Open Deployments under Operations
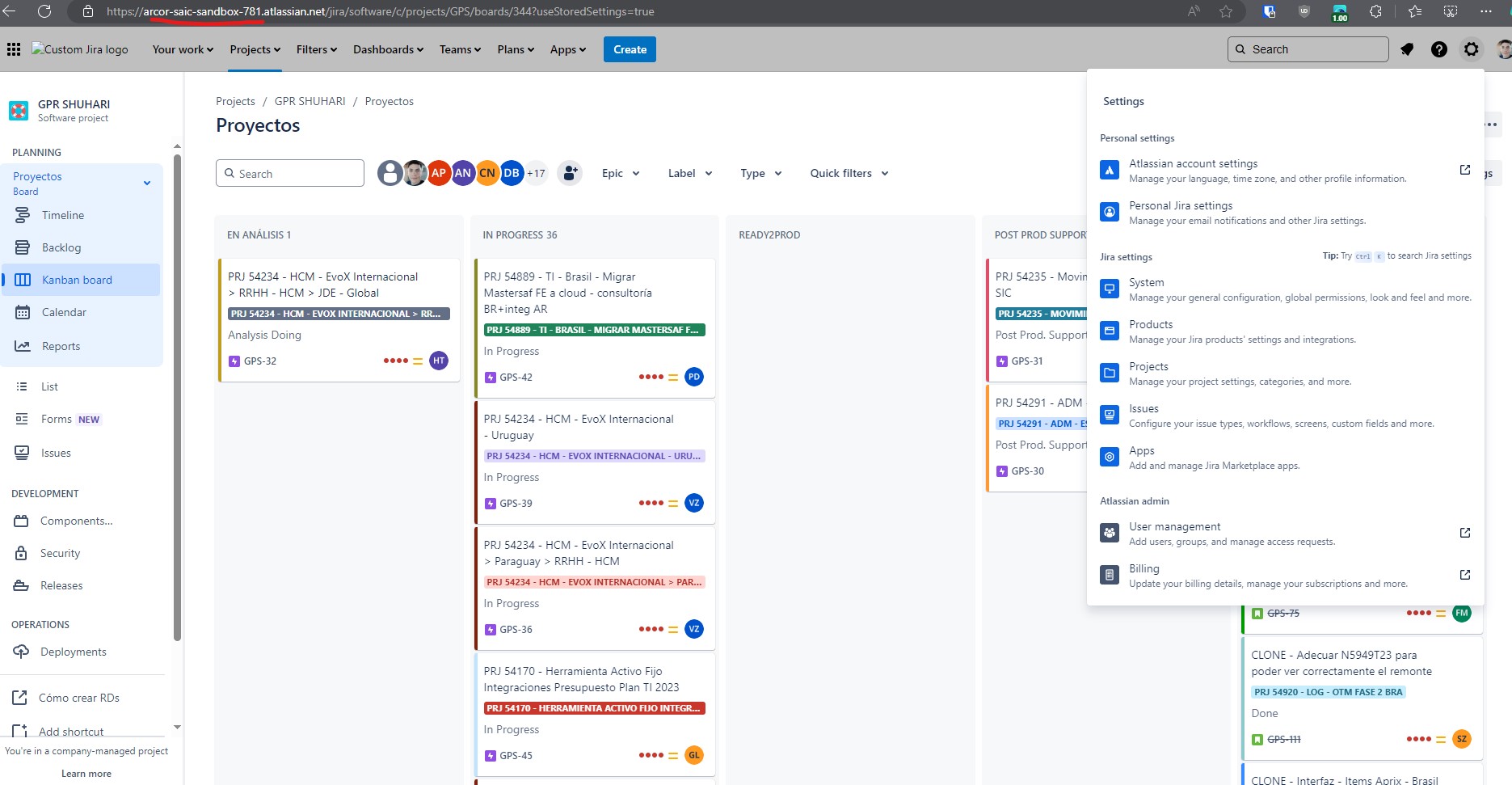This screenshot has width=1512, height=785. (x=23, y=652)
